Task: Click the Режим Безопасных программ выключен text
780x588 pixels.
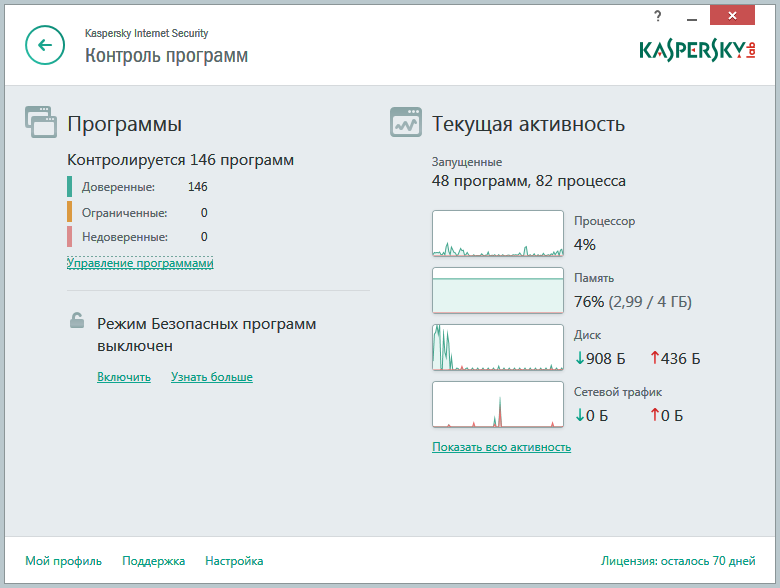Action: (x=206, y=335)
